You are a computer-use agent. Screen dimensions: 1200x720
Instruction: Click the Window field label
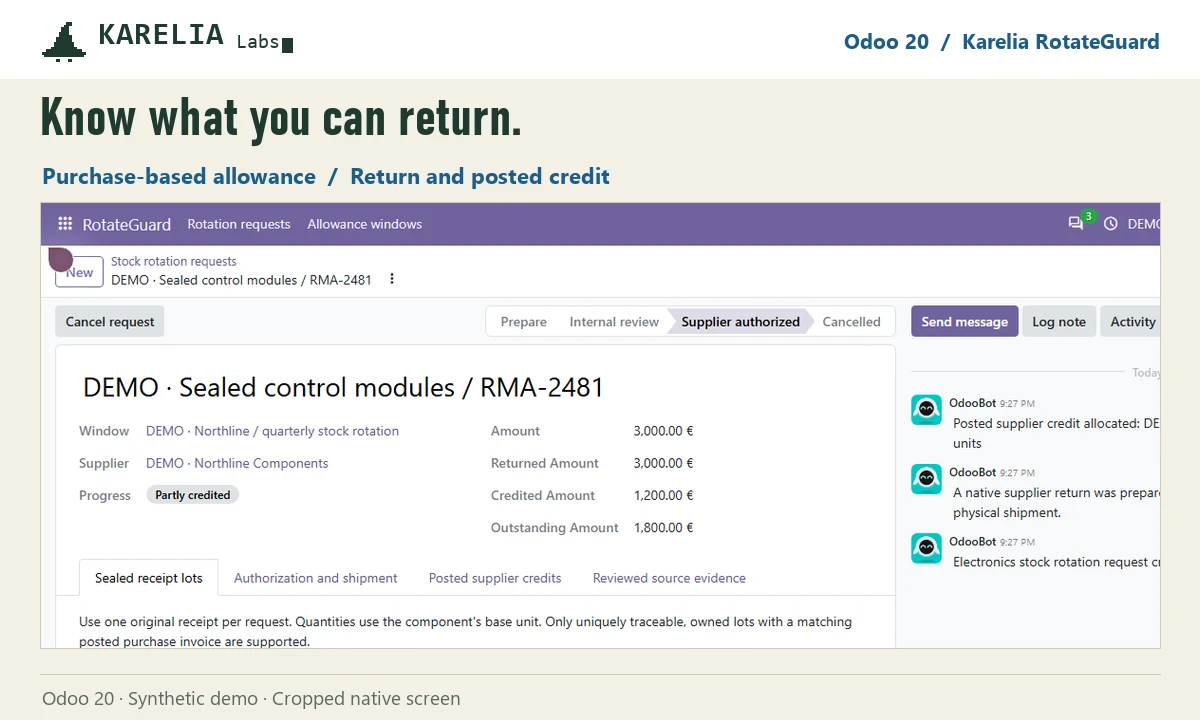point(104,431)
